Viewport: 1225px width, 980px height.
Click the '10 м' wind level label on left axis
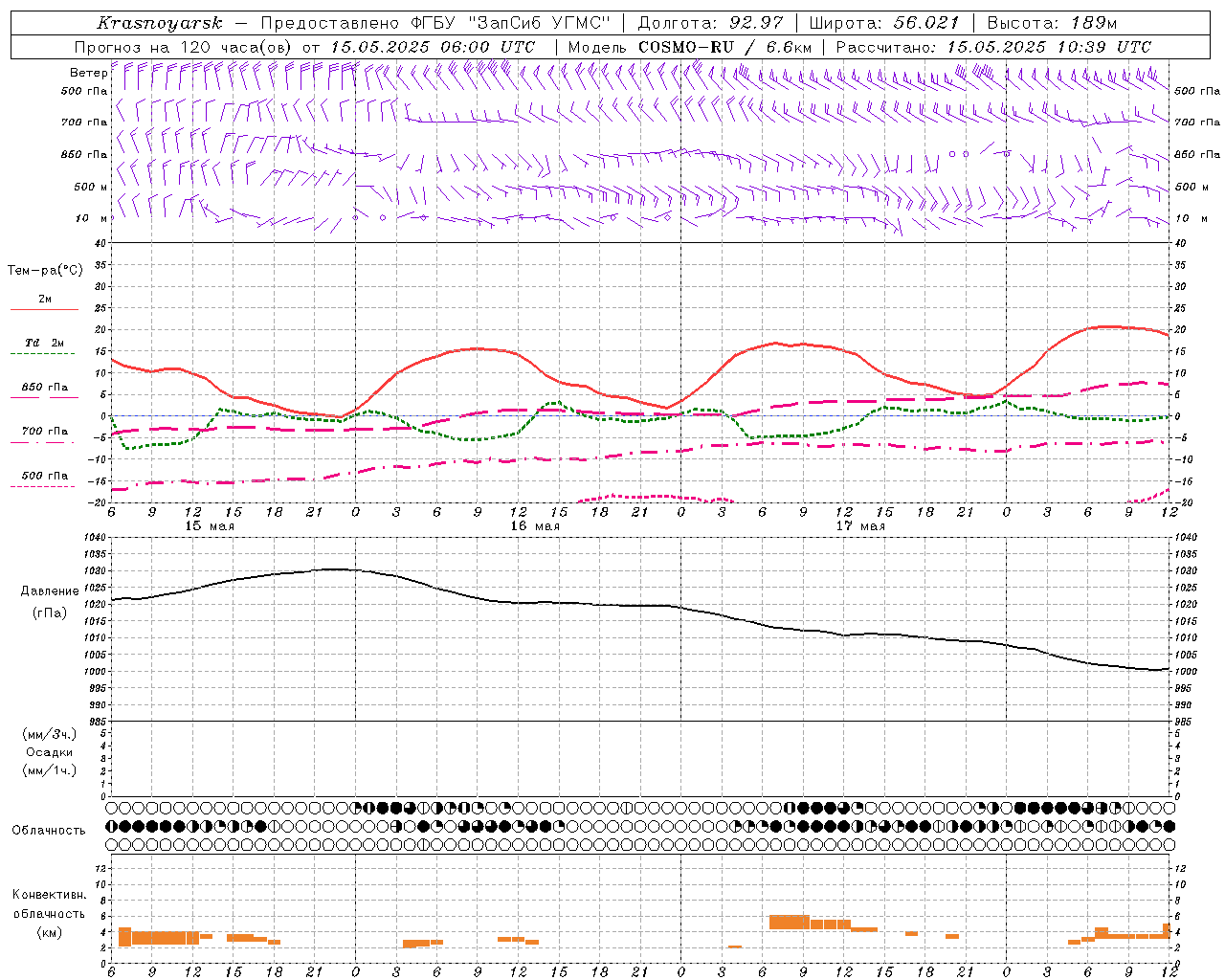[x=91, y=218]
